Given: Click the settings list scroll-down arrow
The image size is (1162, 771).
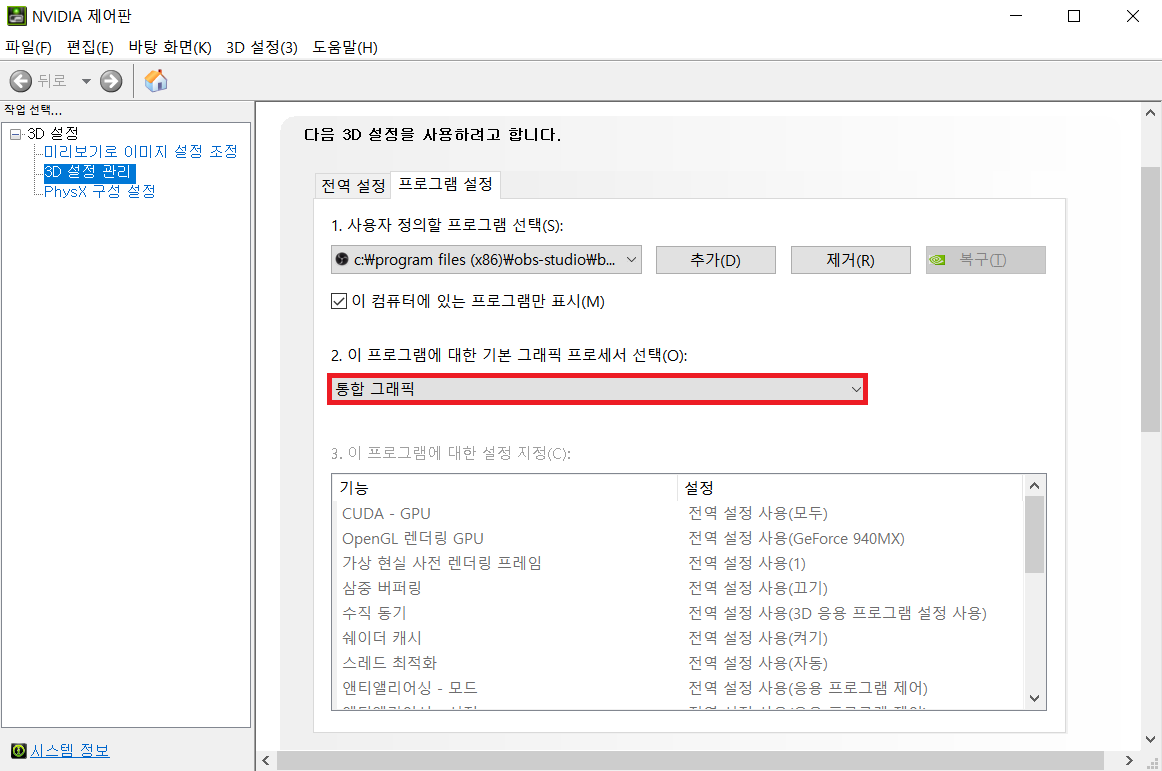Looking at the screenshot, I should (x=1035, y=698).
